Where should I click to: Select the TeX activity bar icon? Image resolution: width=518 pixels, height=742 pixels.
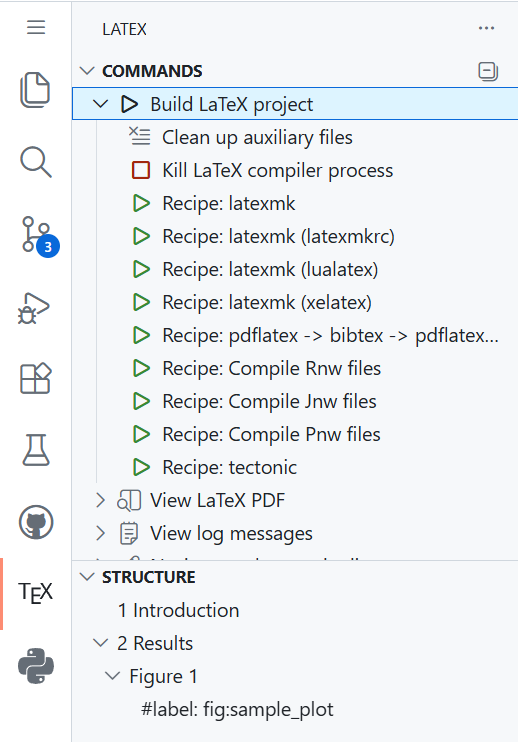click(x=35, y=593)
